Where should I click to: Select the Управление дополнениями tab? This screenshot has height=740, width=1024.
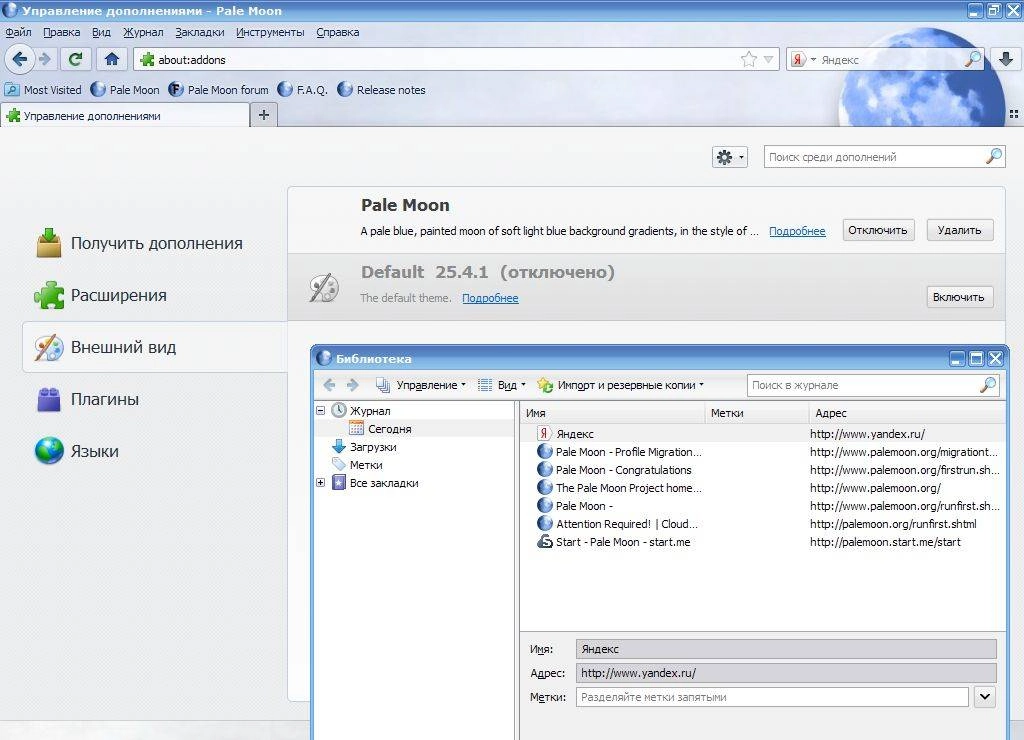[125, 116]
